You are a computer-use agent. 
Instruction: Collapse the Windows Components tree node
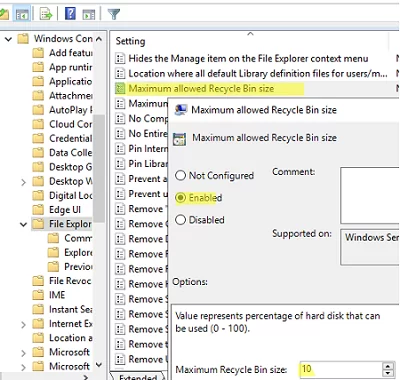click(8, 39)
